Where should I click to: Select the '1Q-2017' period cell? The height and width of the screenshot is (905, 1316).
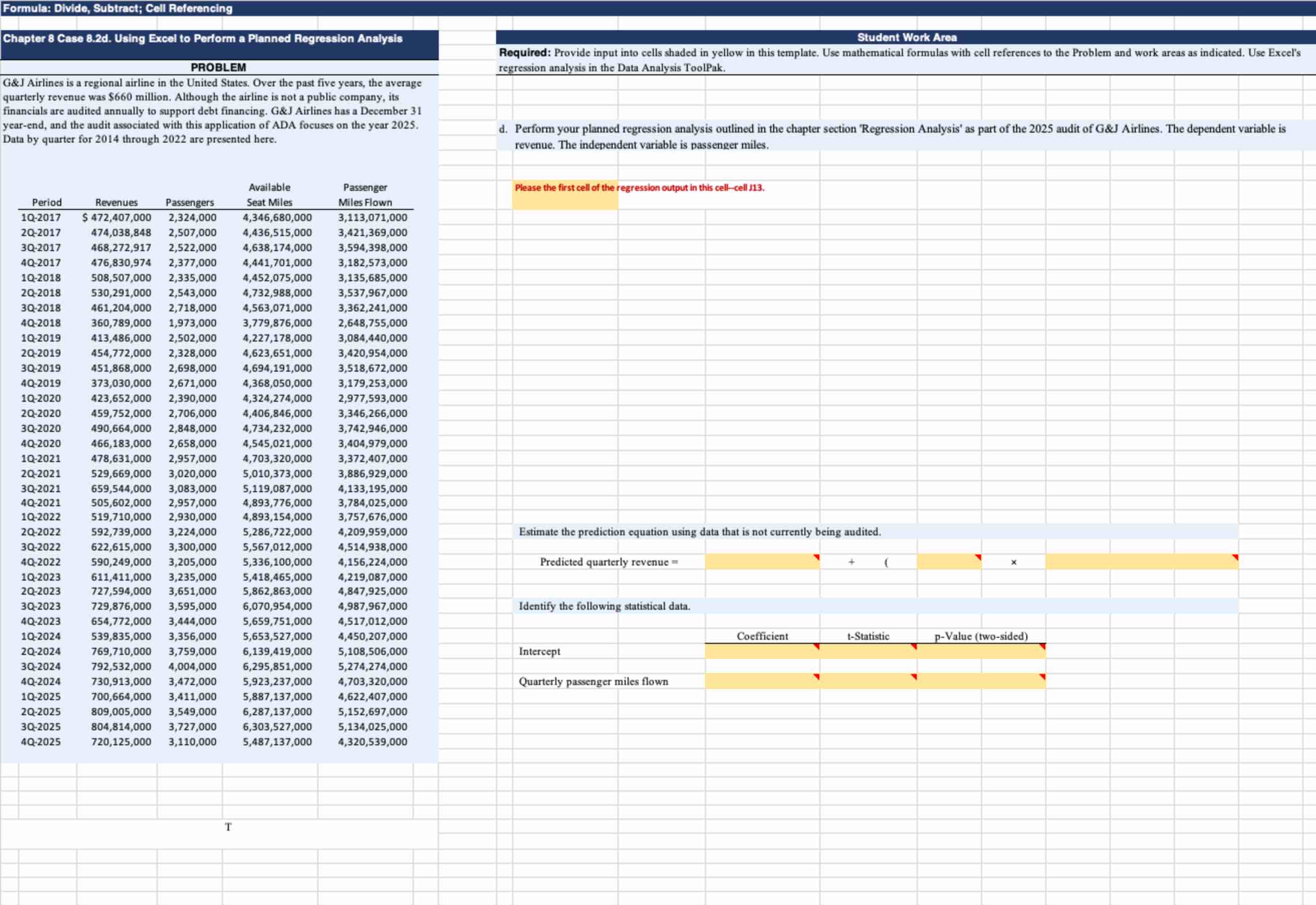[x=41, y=218]
